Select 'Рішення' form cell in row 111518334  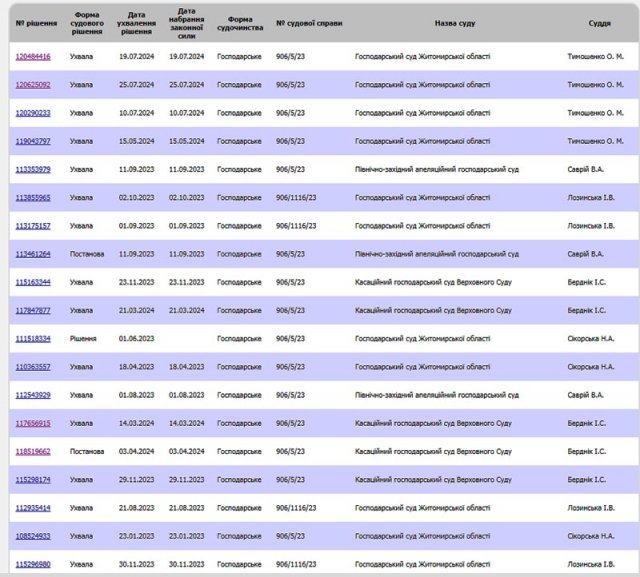(x=83, y=339)
